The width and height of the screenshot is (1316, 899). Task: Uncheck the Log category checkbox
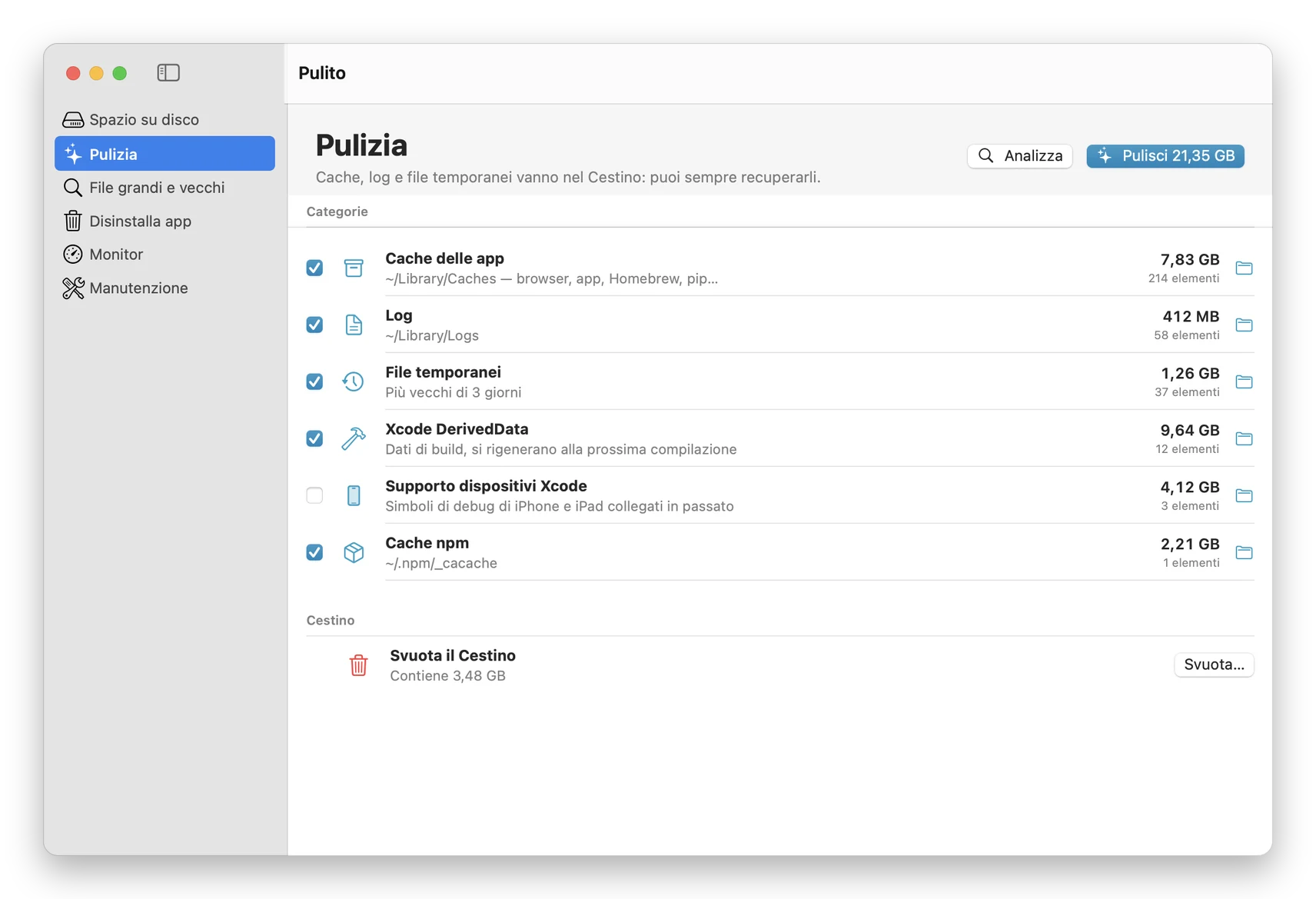[x=314, y=325]
